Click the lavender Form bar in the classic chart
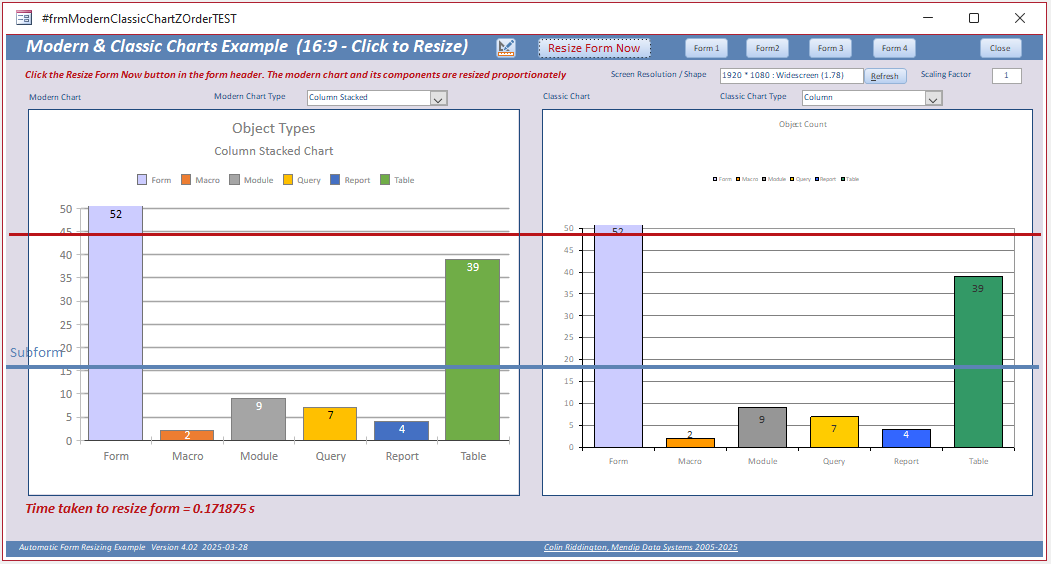Screen dimensions: 1051x564 click(x=618, y=336)
